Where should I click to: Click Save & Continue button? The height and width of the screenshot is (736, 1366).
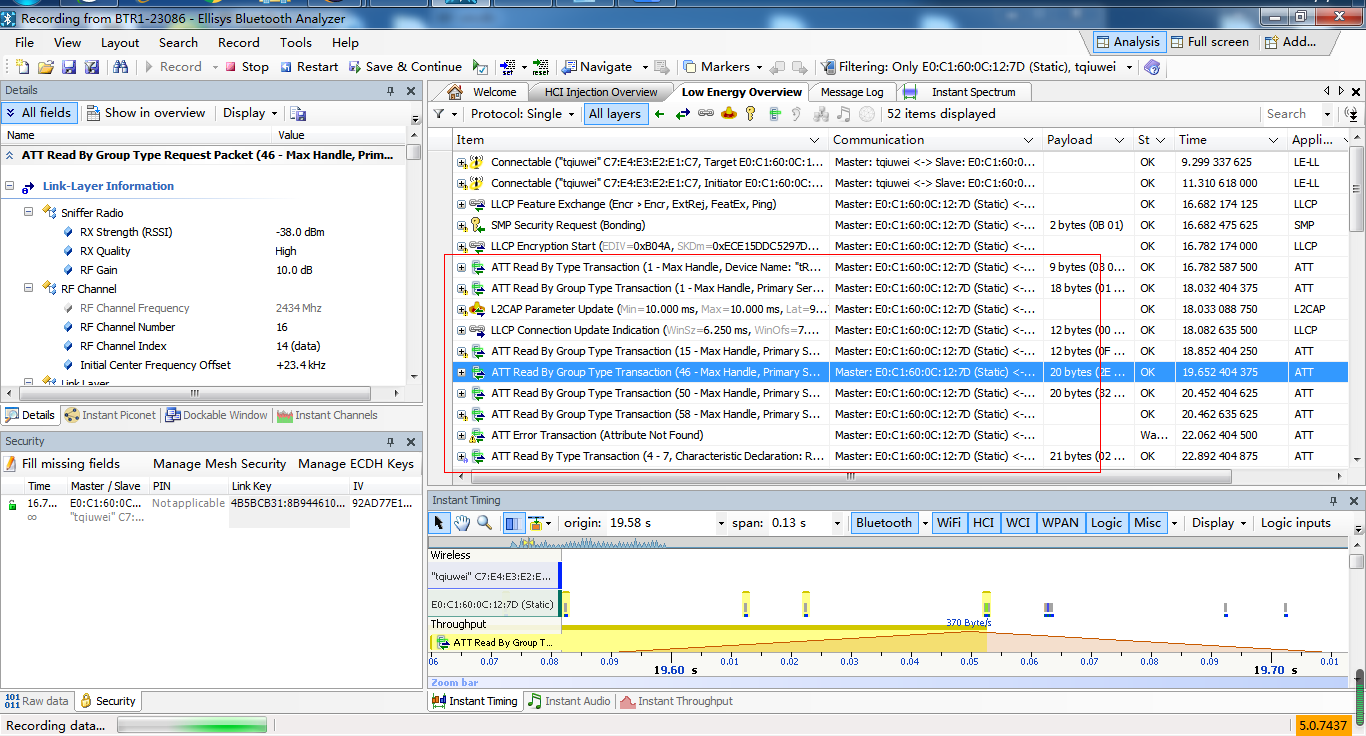[405, 67]
